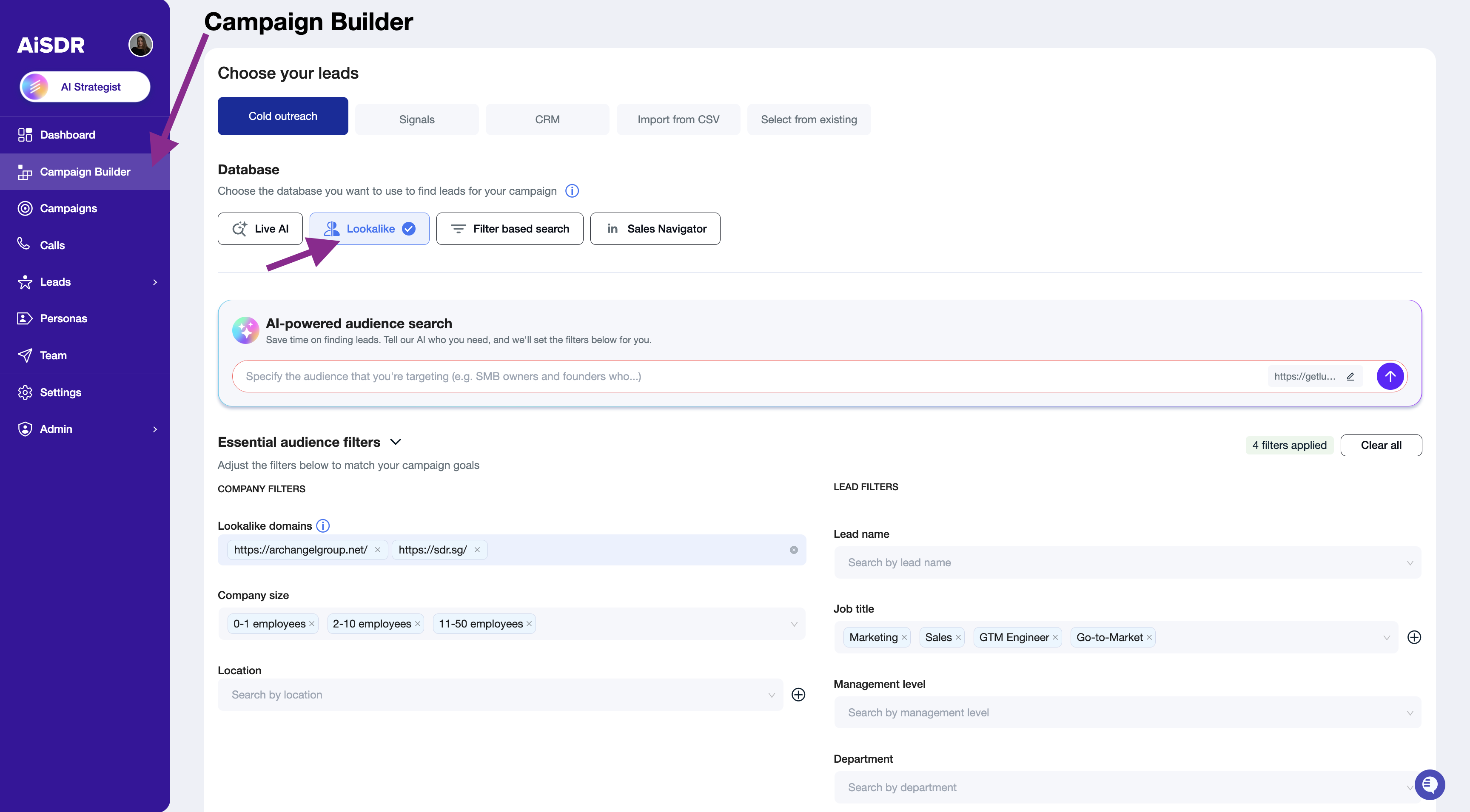Launch the AI Strategist assistant
The image size is (1470, 812).
[85, 87]
